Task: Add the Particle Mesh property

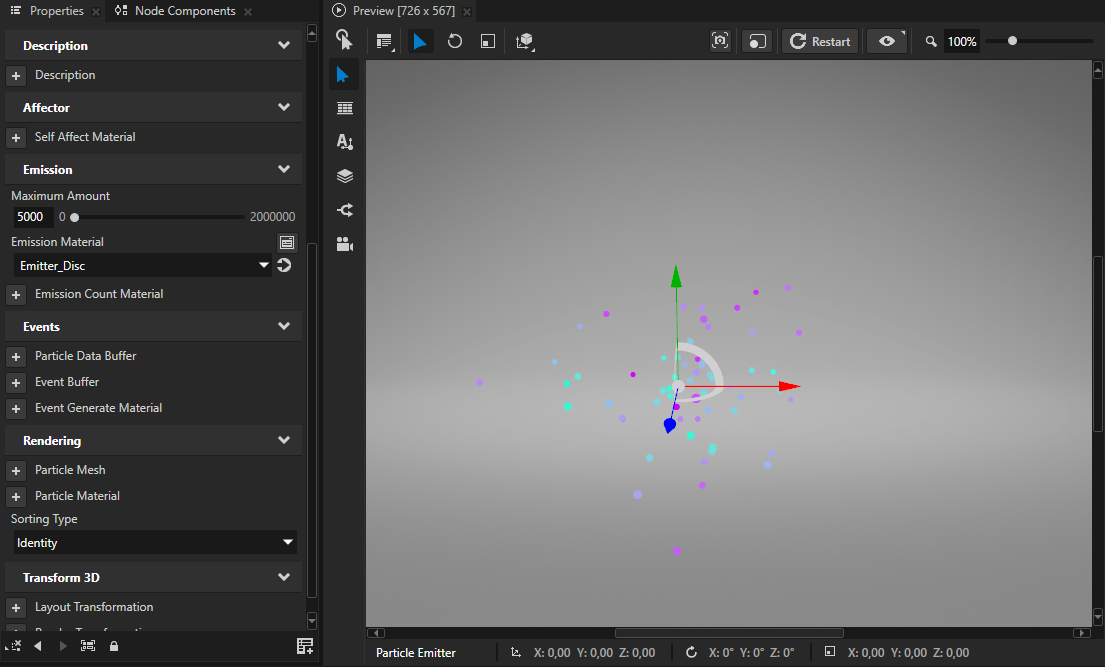Action: (16, 470)
